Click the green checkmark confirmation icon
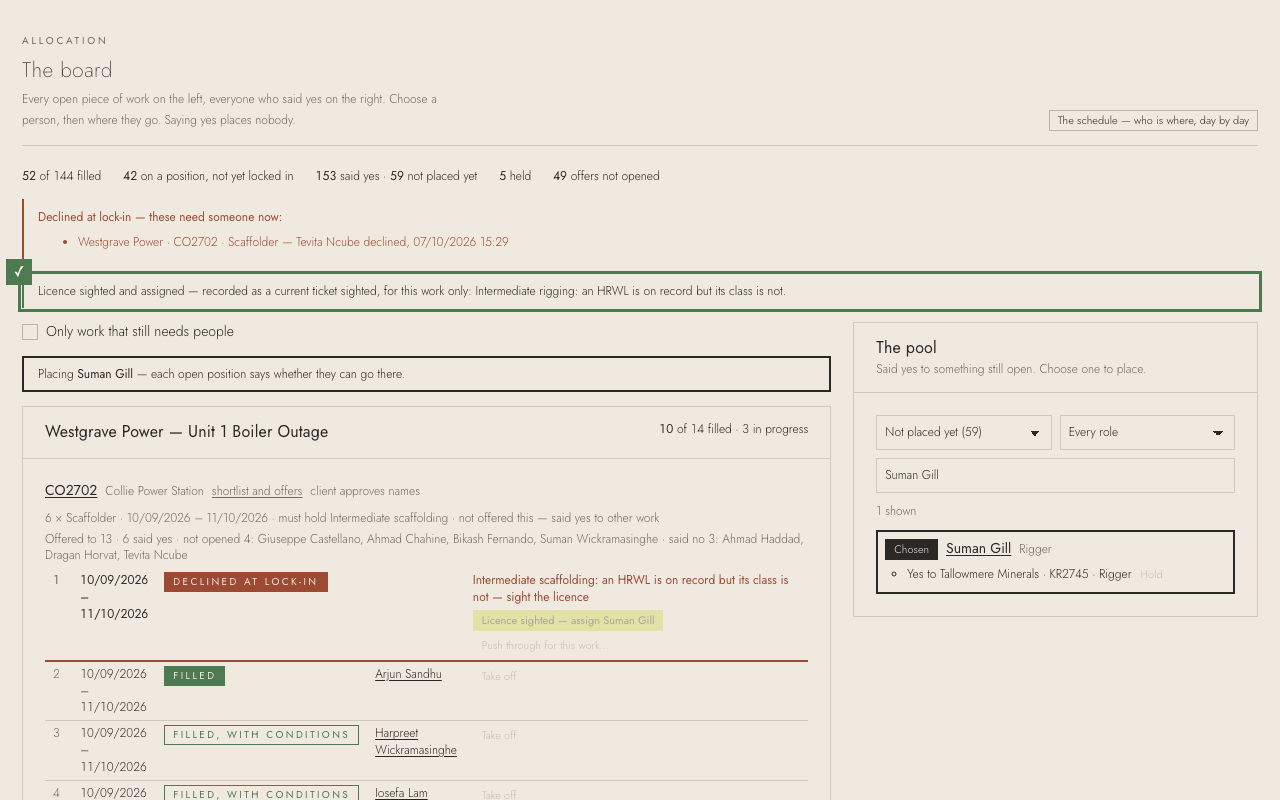Image resolution: width=1280 pixels, height=800 pixels. (19, 272)
